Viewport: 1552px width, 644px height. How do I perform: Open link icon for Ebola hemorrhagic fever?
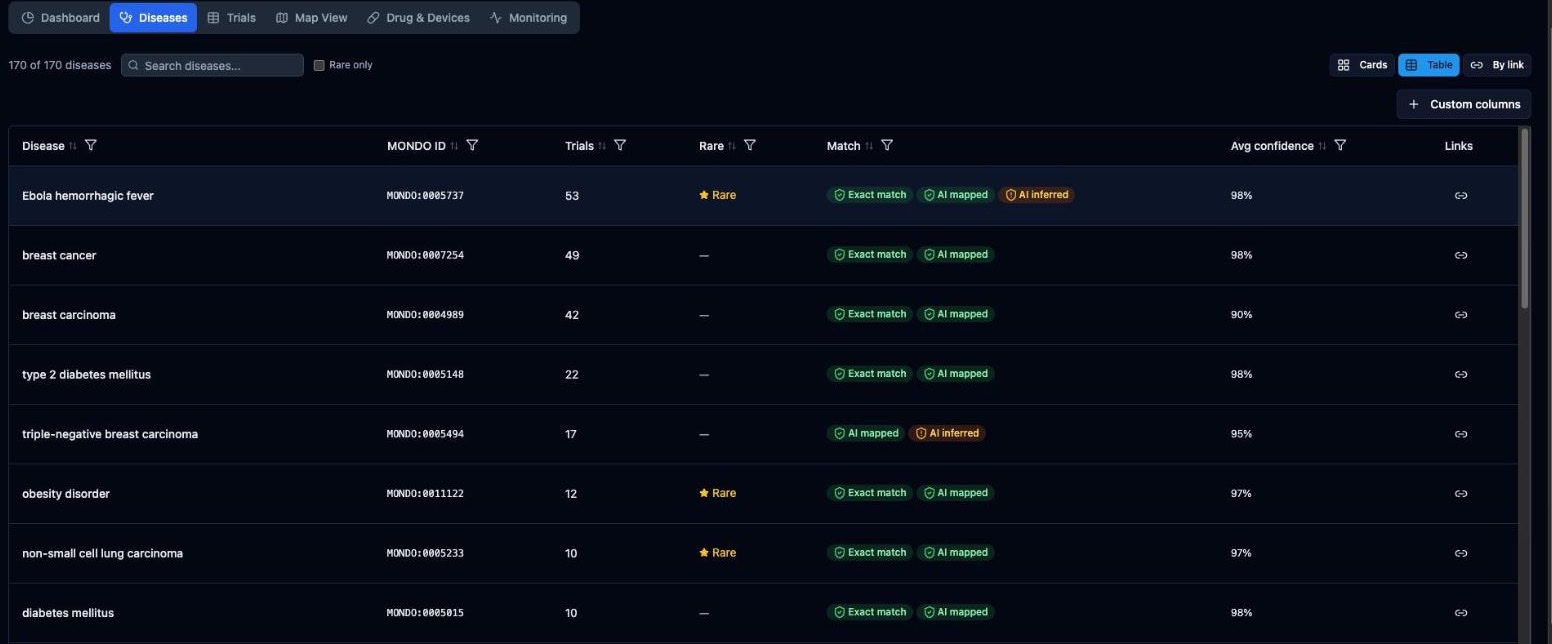(x=1460, y=196)
